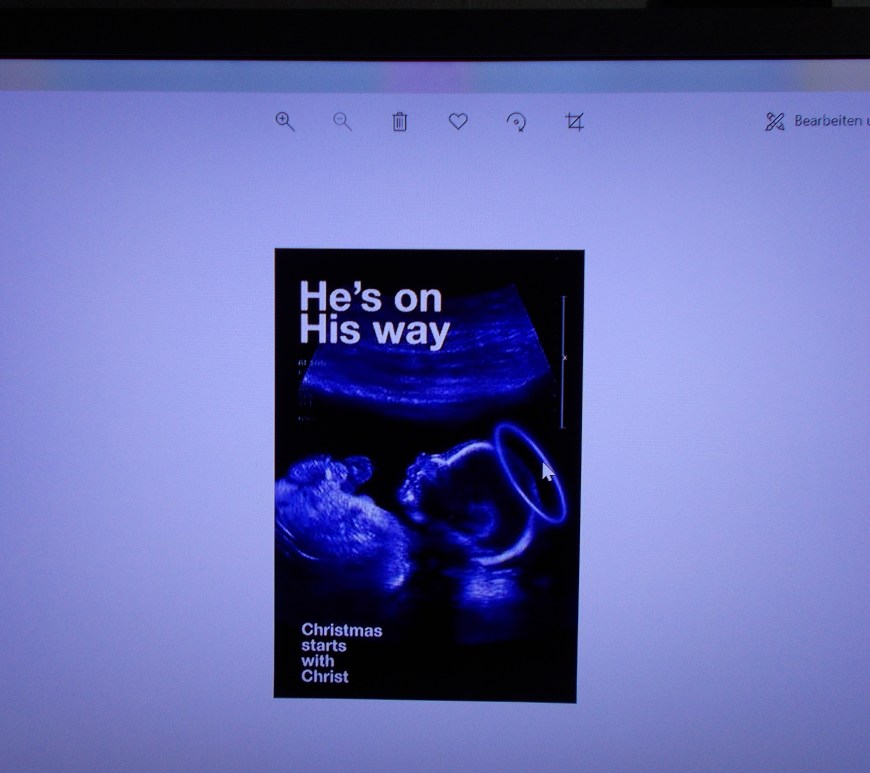Rotate the image using the rotate icon
870x773 pixels.
[516, 122]
